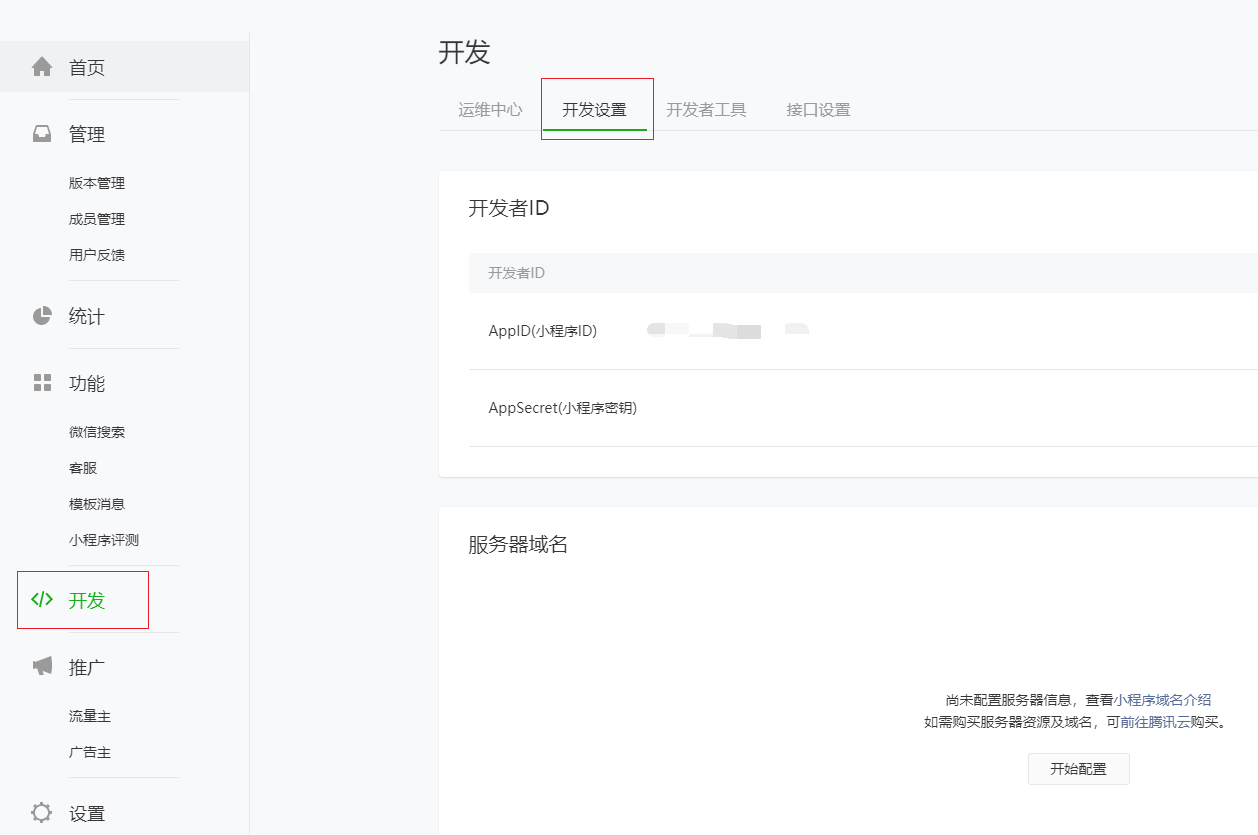Screen dimensions: 1258x835
Task: Go to the 接口设置 tab
Action: coord(818,110)
